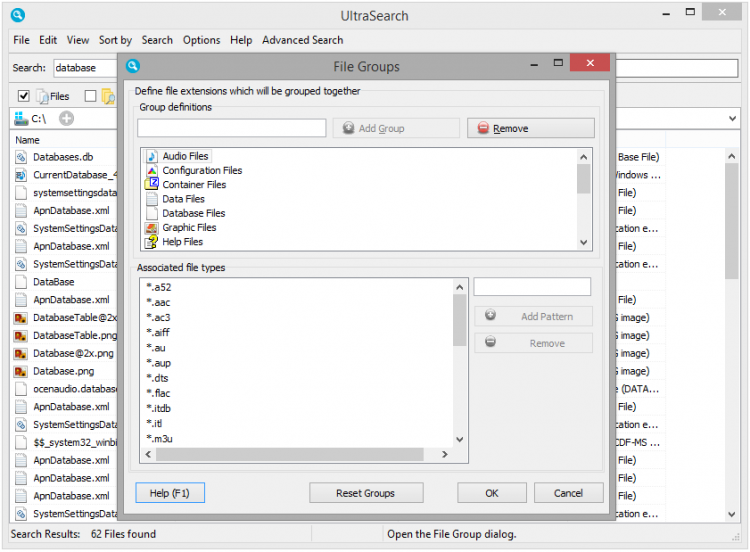
Task: Click the UltraSearch app logo in title bar
Action: click(18, 15)
